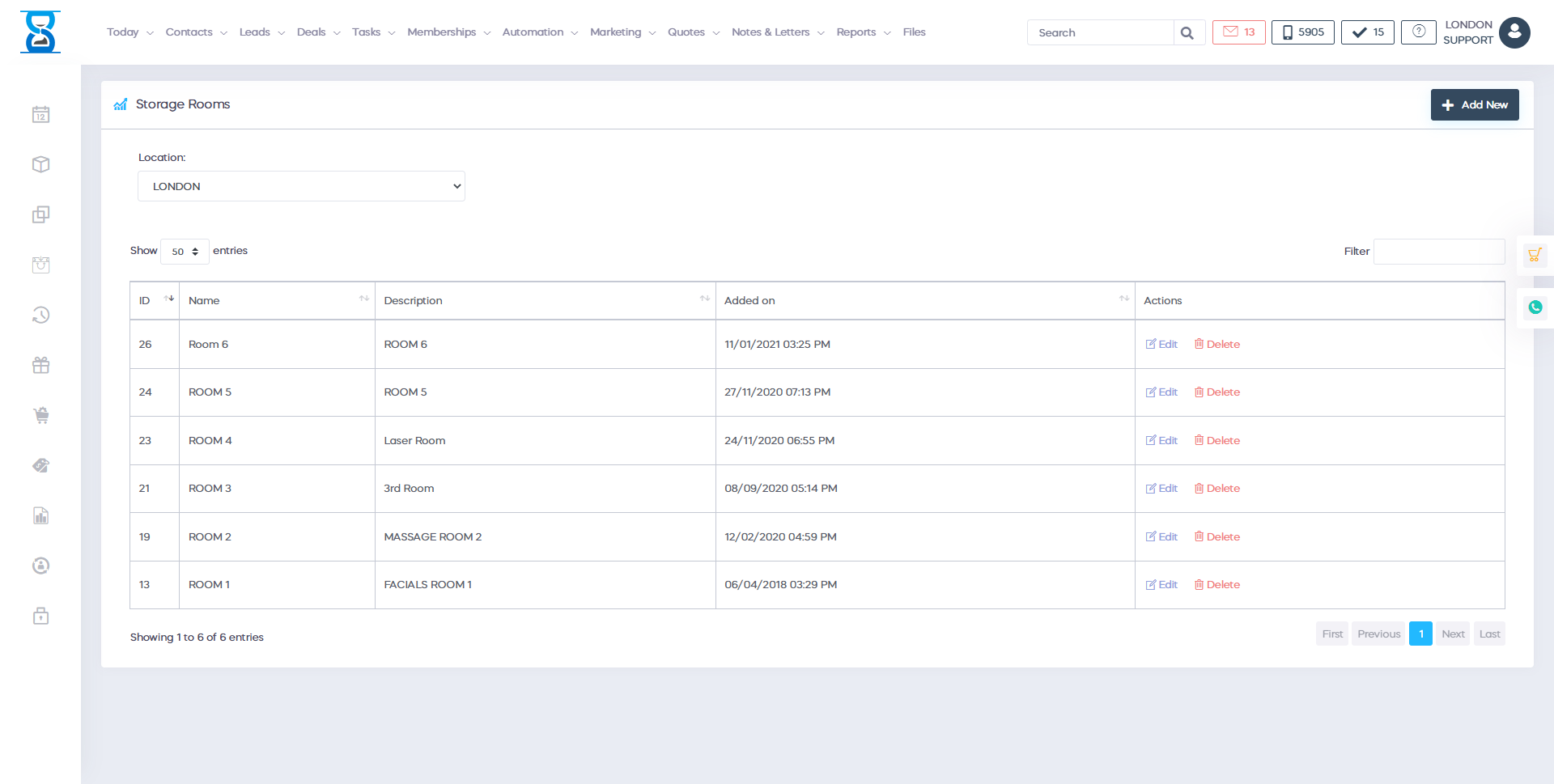Open the Reports menu
This screenshot has width=1554, height=784.
tap(863, 32)
